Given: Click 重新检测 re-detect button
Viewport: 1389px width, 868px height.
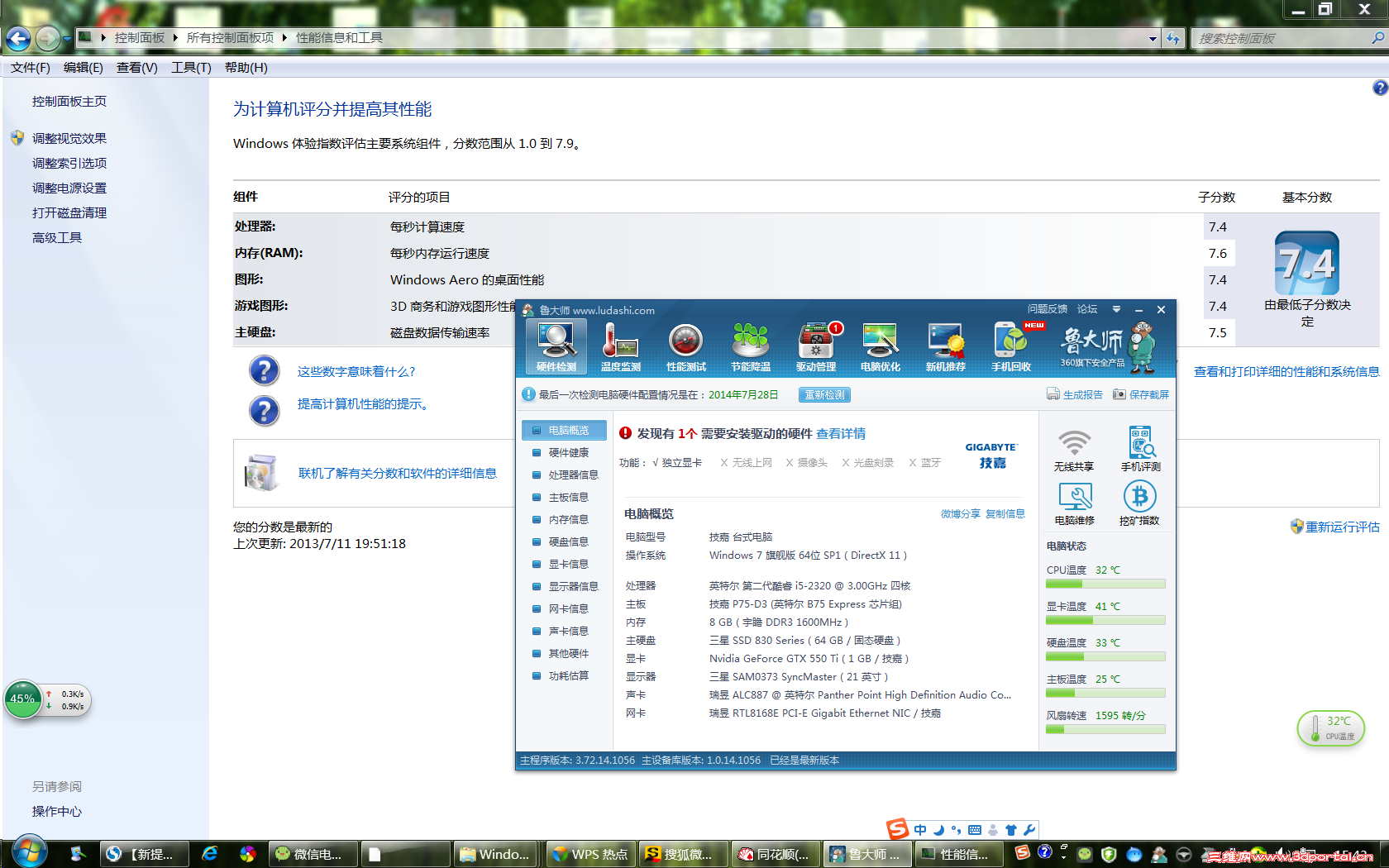Looking at the screenshot, I should pyautogui.click(x=825, y=394).
